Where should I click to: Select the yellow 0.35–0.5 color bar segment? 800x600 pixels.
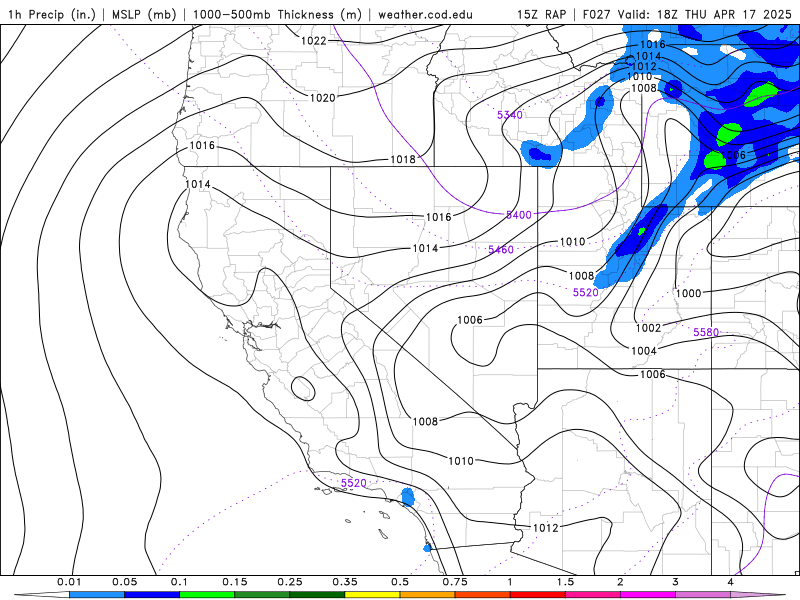point(372,594)
